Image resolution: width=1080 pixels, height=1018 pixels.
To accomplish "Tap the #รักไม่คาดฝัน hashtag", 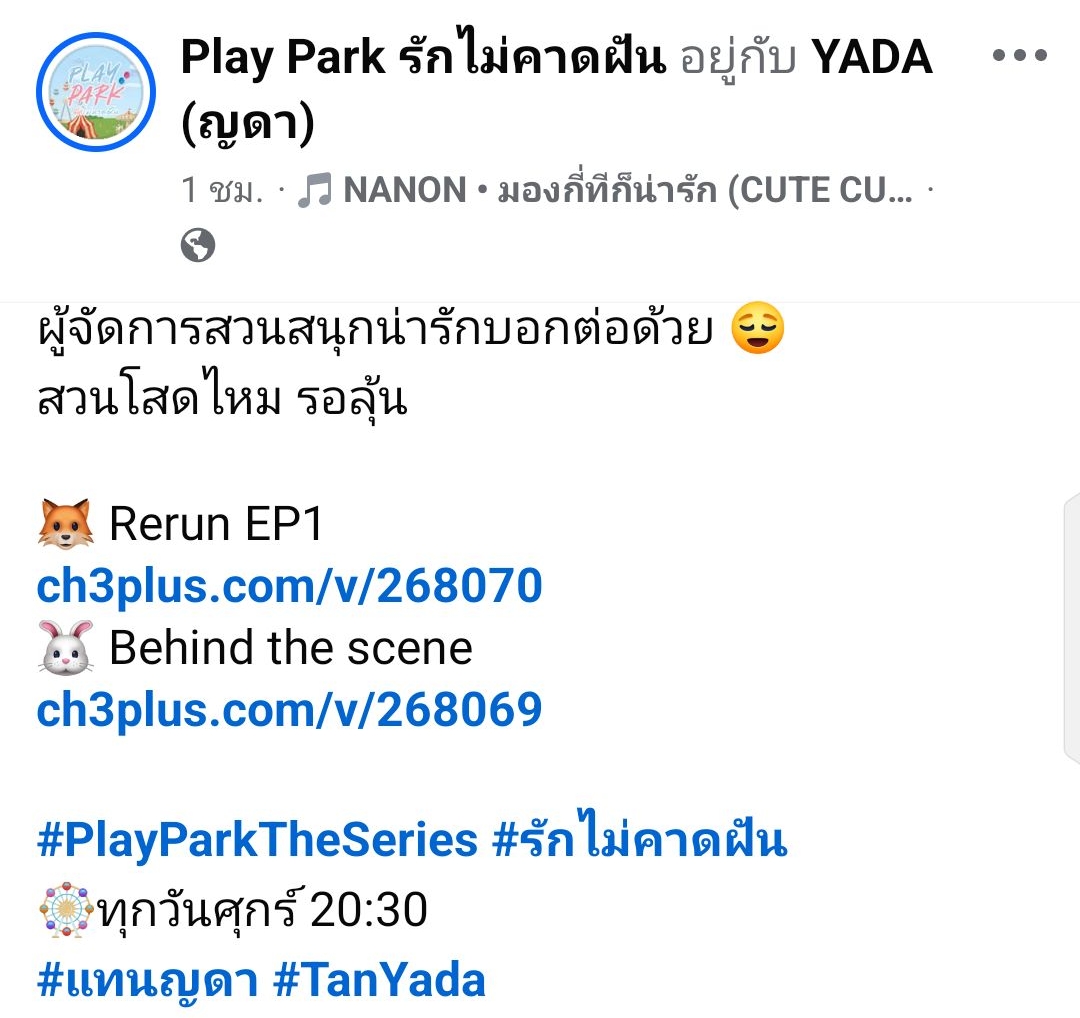I will click(x=640, y=836).
